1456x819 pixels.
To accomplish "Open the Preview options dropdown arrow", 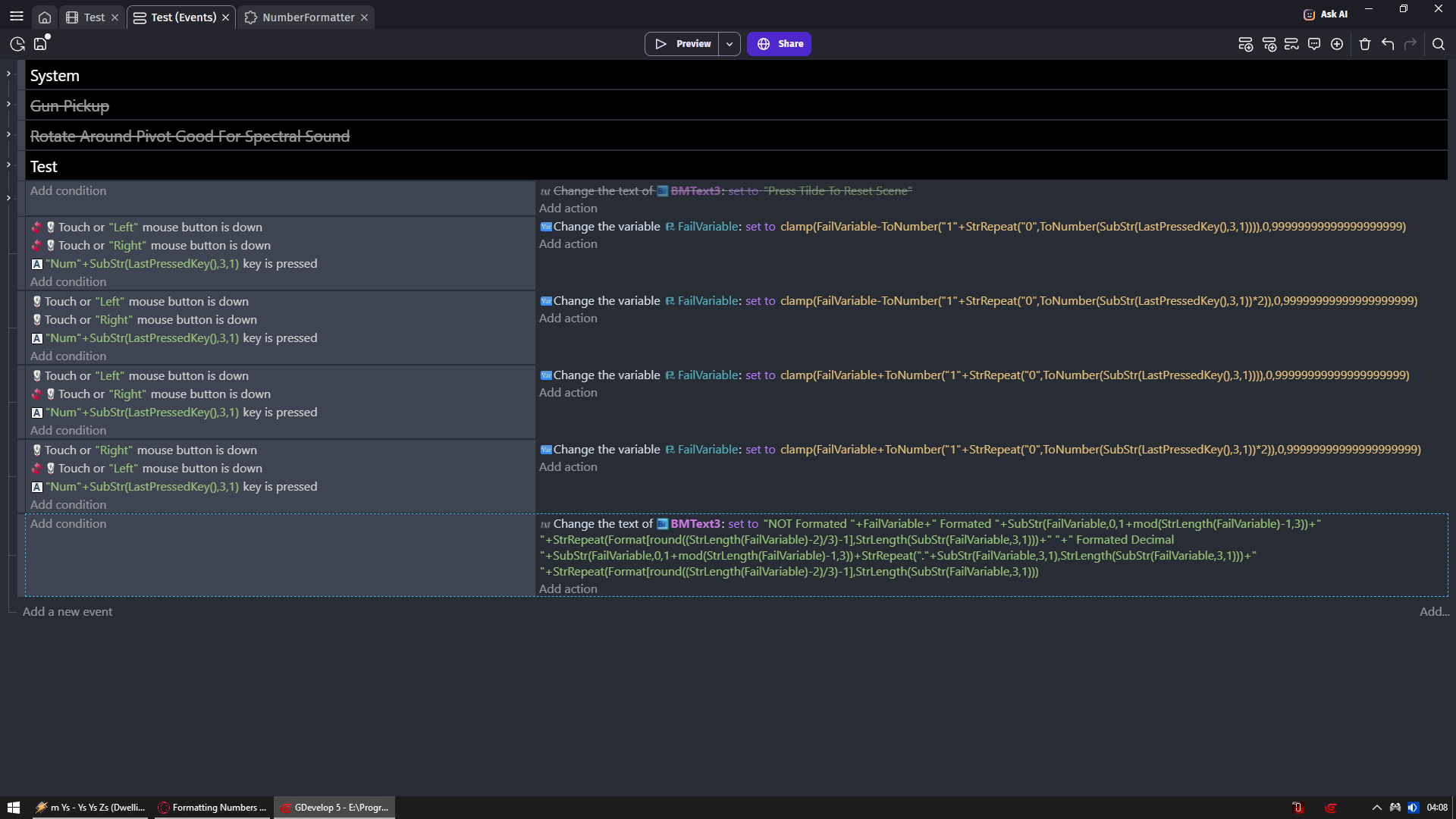I will (730, 44).
